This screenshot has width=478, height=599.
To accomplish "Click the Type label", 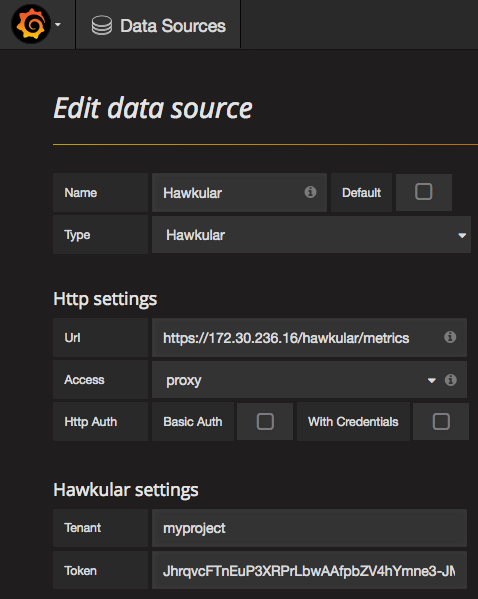I will 77,235.
